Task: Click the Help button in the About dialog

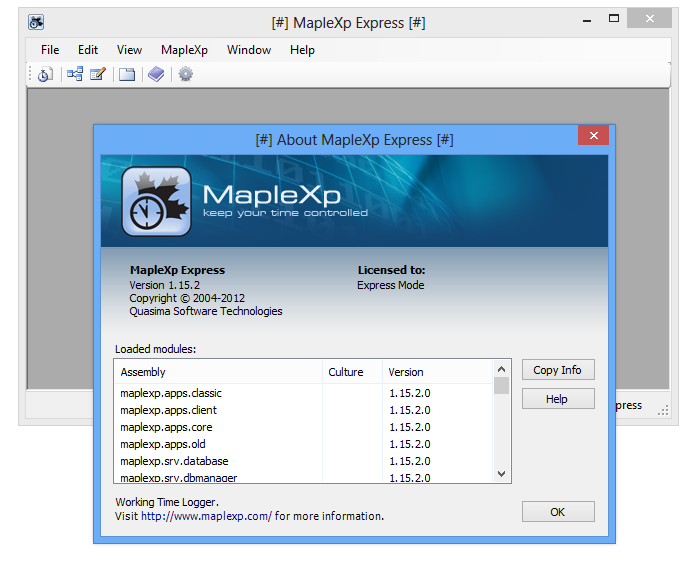Action: click(x=558, y=399)
